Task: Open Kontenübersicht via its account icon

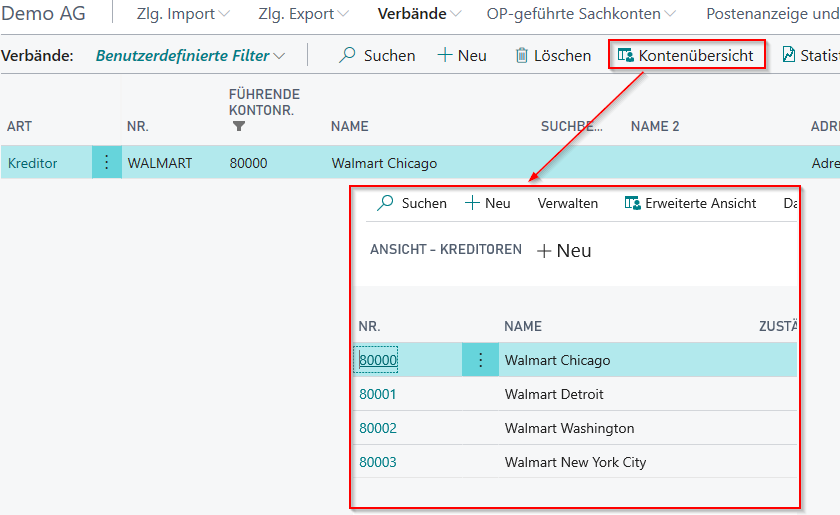Action: click(x=626, y=55)
